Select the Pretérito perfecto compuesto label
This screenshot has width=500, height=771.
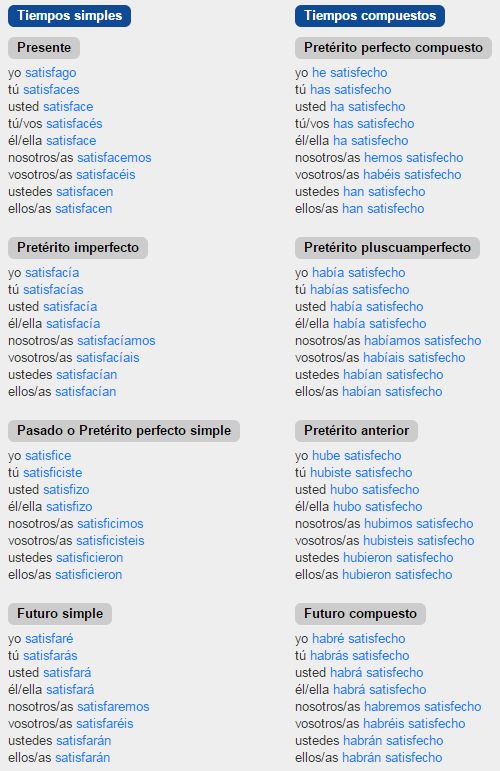pyautogui.click(x=393, y=48)
